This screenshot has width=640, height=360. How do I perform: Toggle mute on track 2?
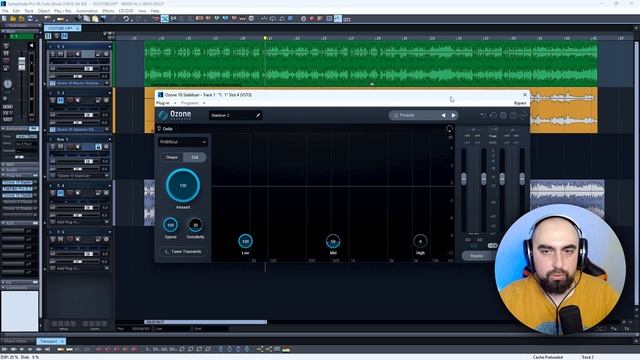(60, 100)
